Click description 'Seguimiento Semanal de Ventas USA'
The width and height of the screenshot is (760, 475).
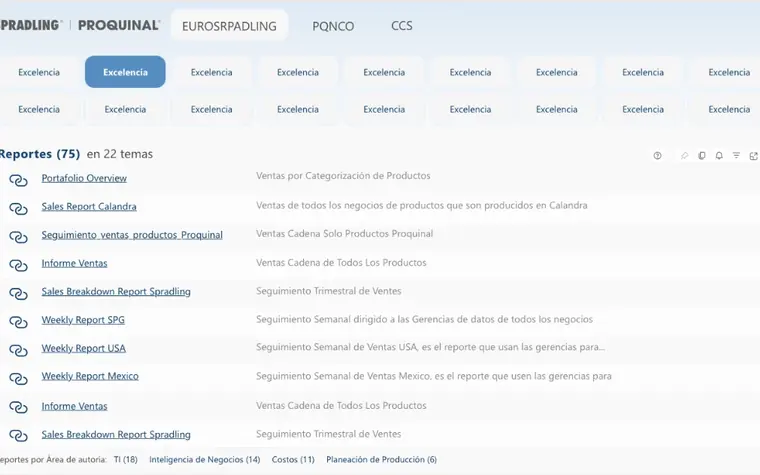[430, 347]
